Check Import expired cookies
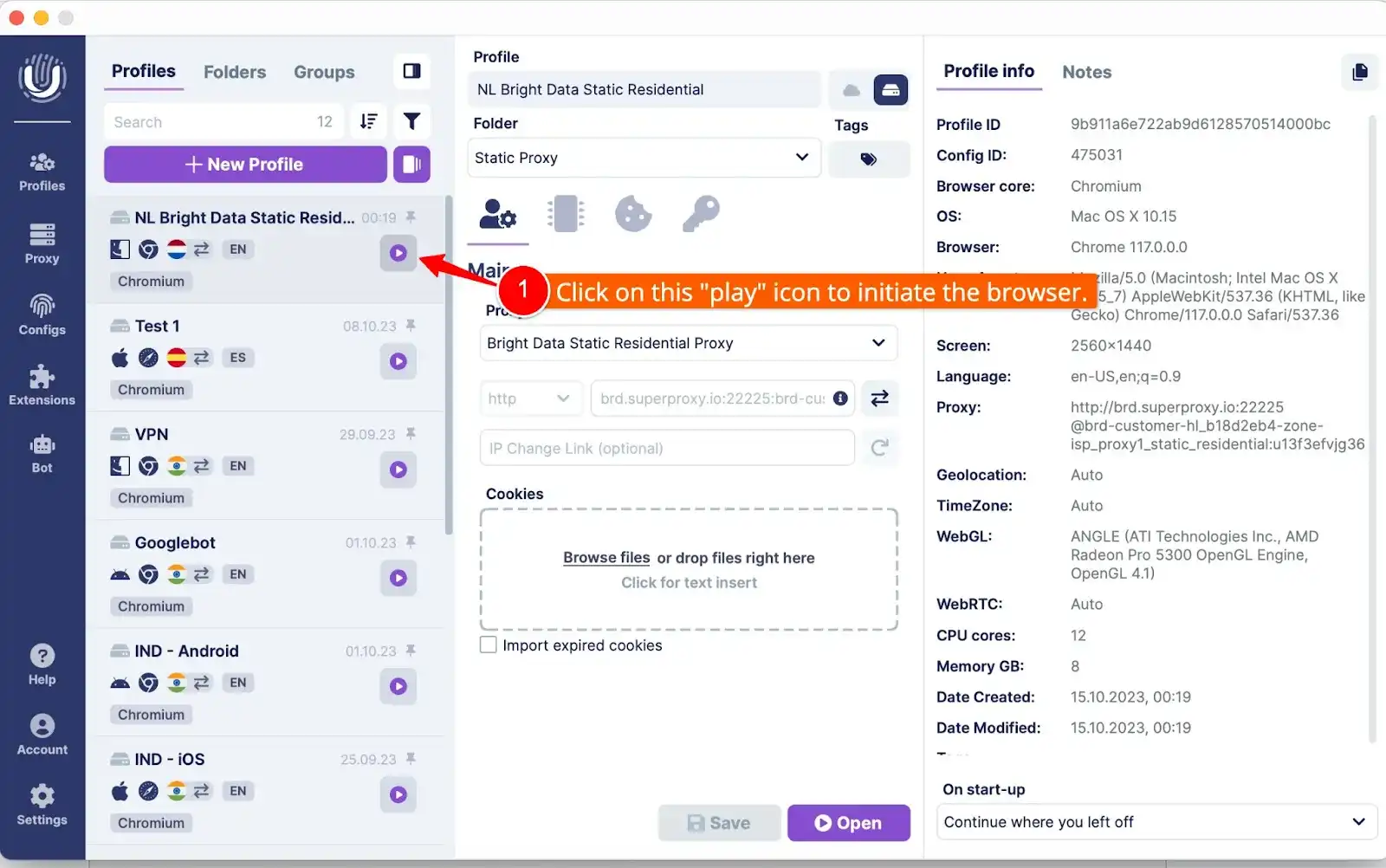The image size is (1386, 868). [x=489, y=645]
